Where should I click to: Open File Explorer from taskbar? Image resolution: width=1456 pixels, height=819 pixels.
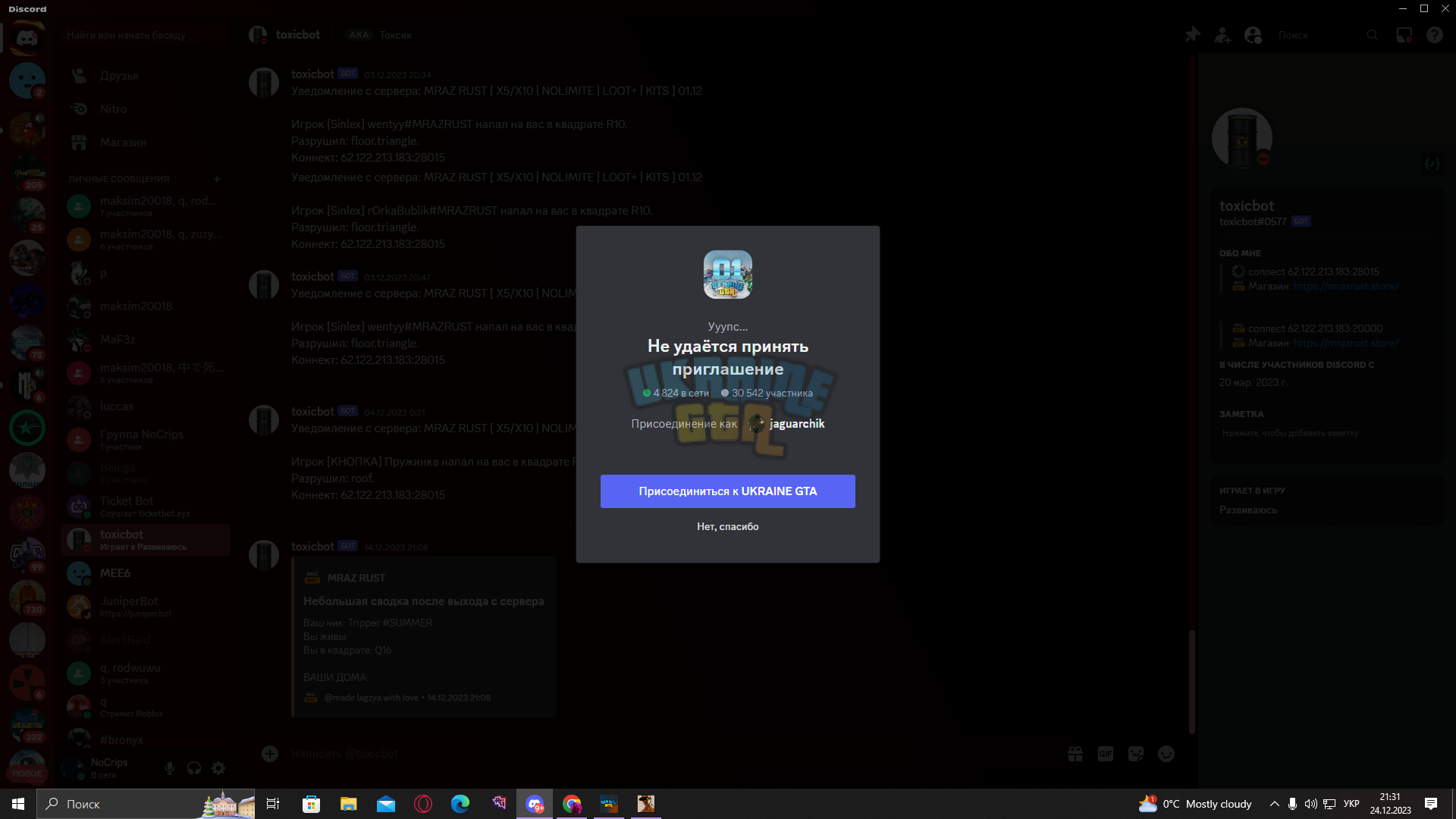click(x=348, y=804)
